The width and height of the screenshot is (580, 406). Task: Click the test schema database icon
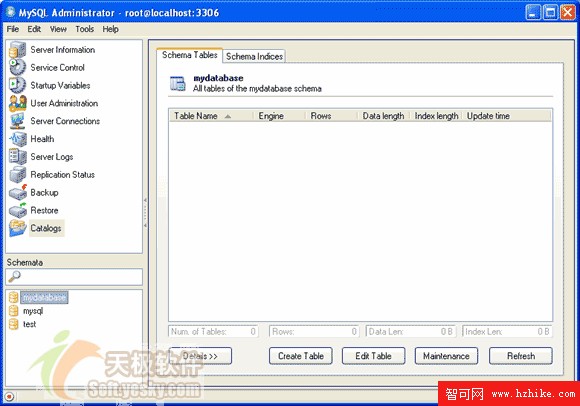pyautogui.click(x=14, y=324)
